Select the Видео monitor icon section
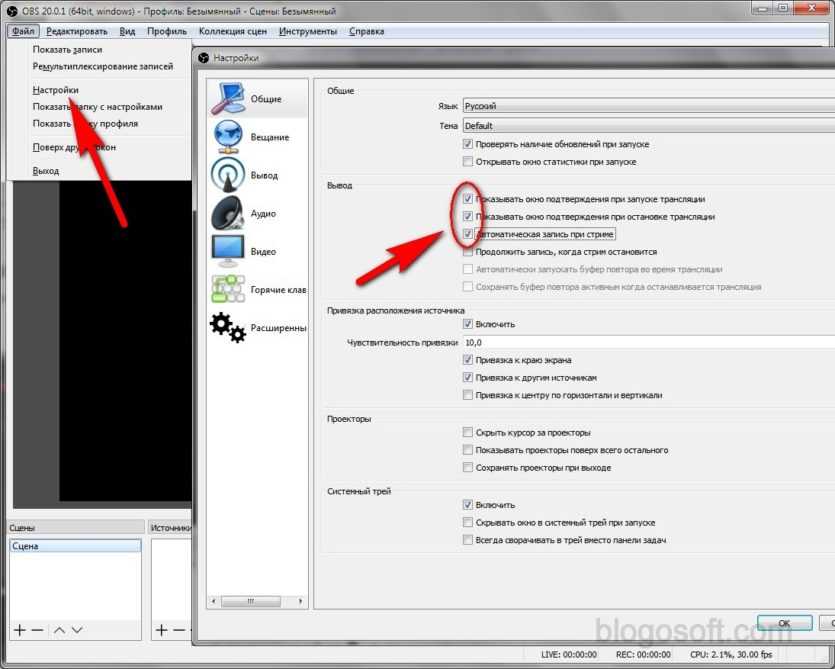835x669 pixels. [227, 251]
